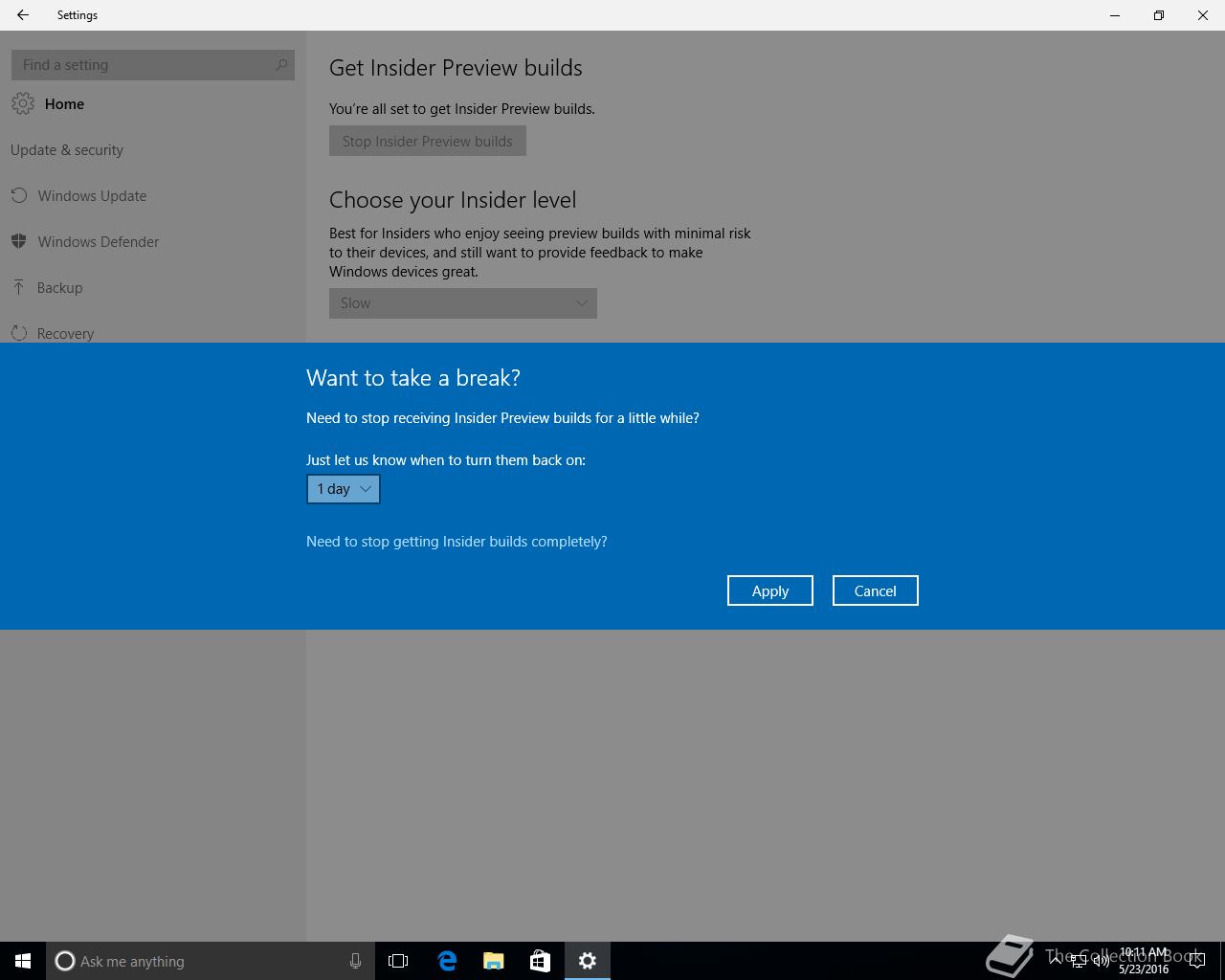The image size is (1225, 980).
Task: Click Need to stop getting Insider builds completely link
Action: [457, 542]
